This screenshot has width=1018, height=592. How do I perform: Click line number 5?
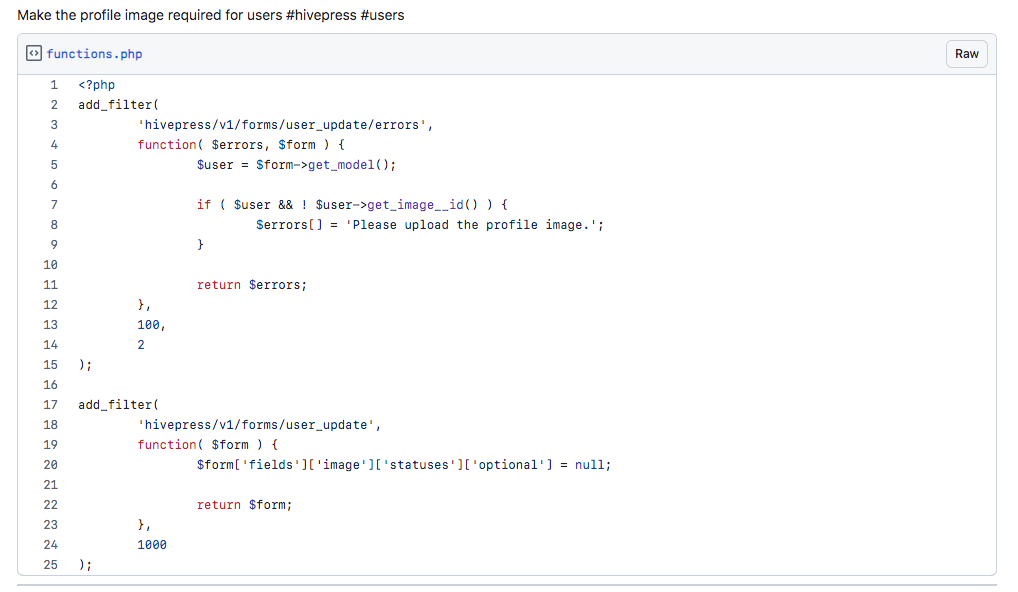coord(54,165)
